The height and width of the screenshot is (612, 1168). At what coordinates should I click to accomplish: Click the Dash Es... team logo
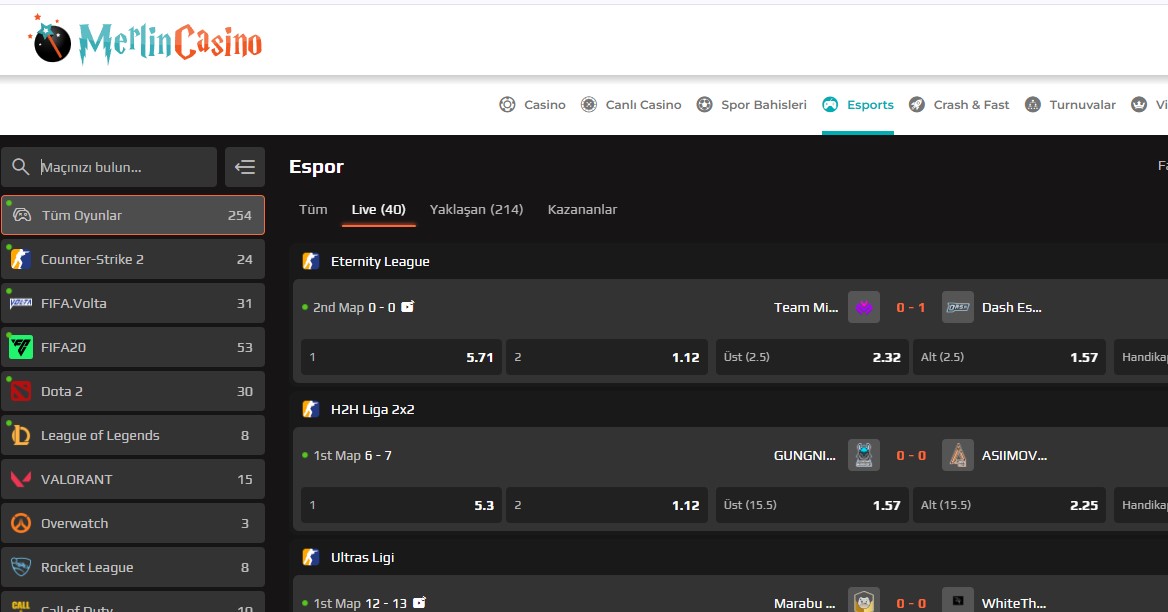pyautogui.click(x=958, y=307)
